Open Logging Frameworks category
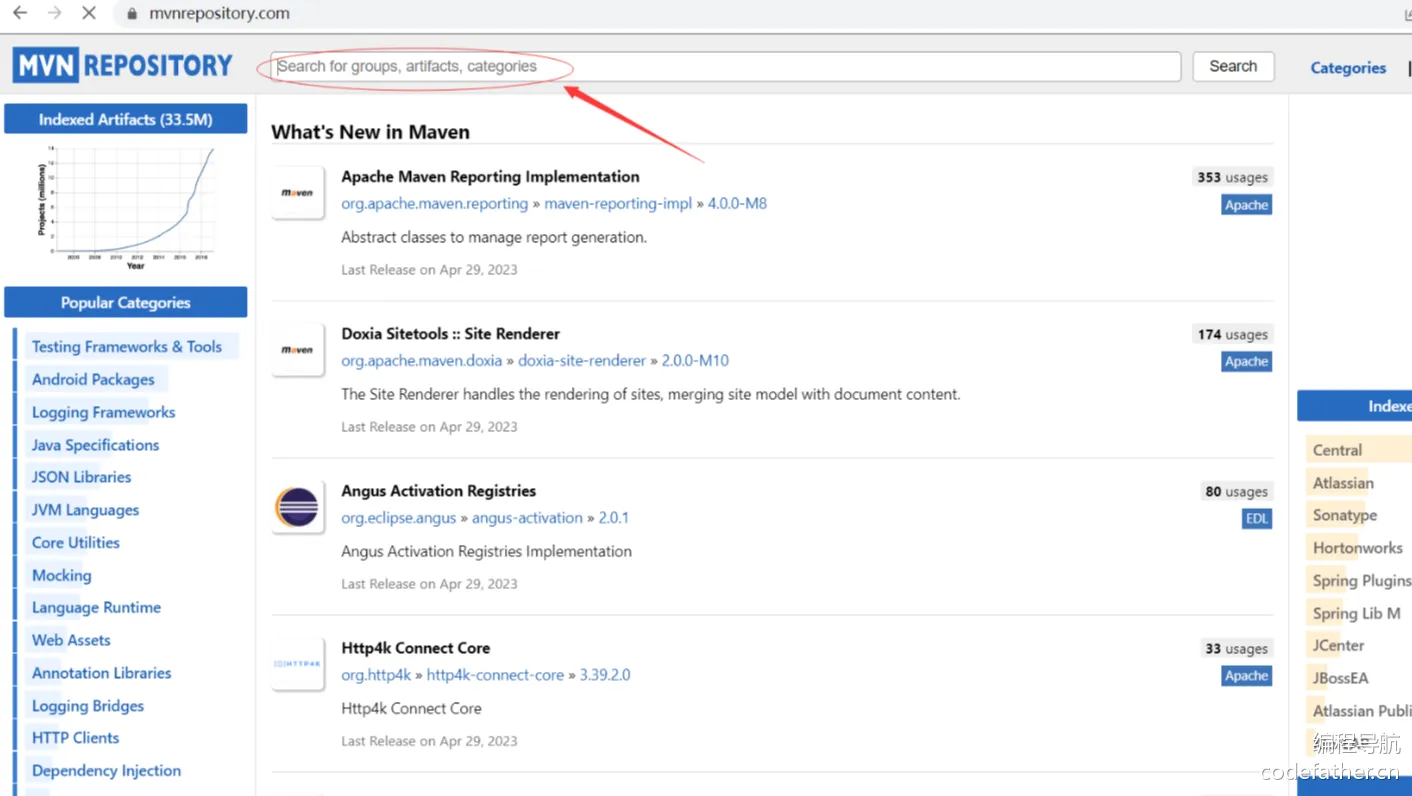1412x796 pixels. click(x=103, y=412)
